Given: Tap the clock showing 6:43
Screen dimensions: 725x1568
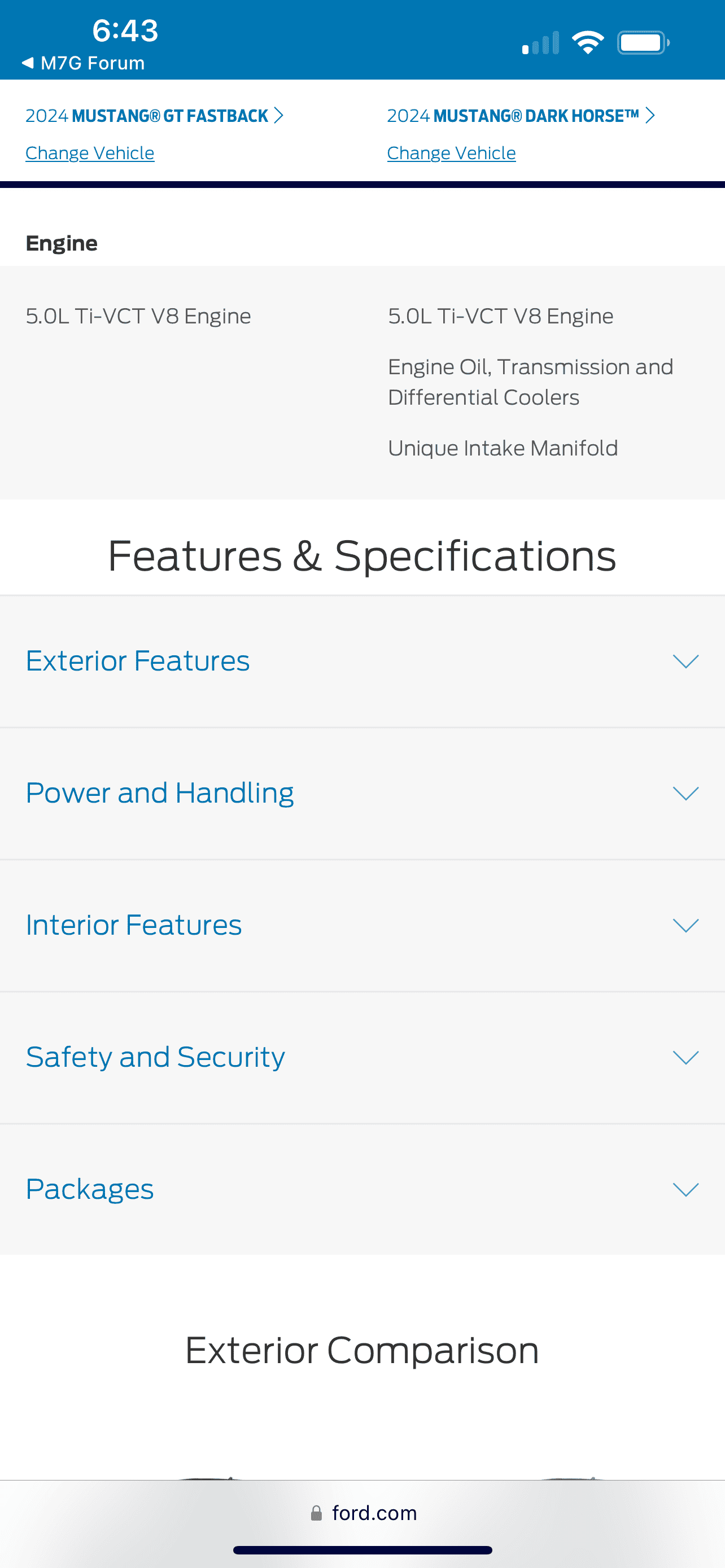Looking at the screenshot, I should tap(125, 30).
